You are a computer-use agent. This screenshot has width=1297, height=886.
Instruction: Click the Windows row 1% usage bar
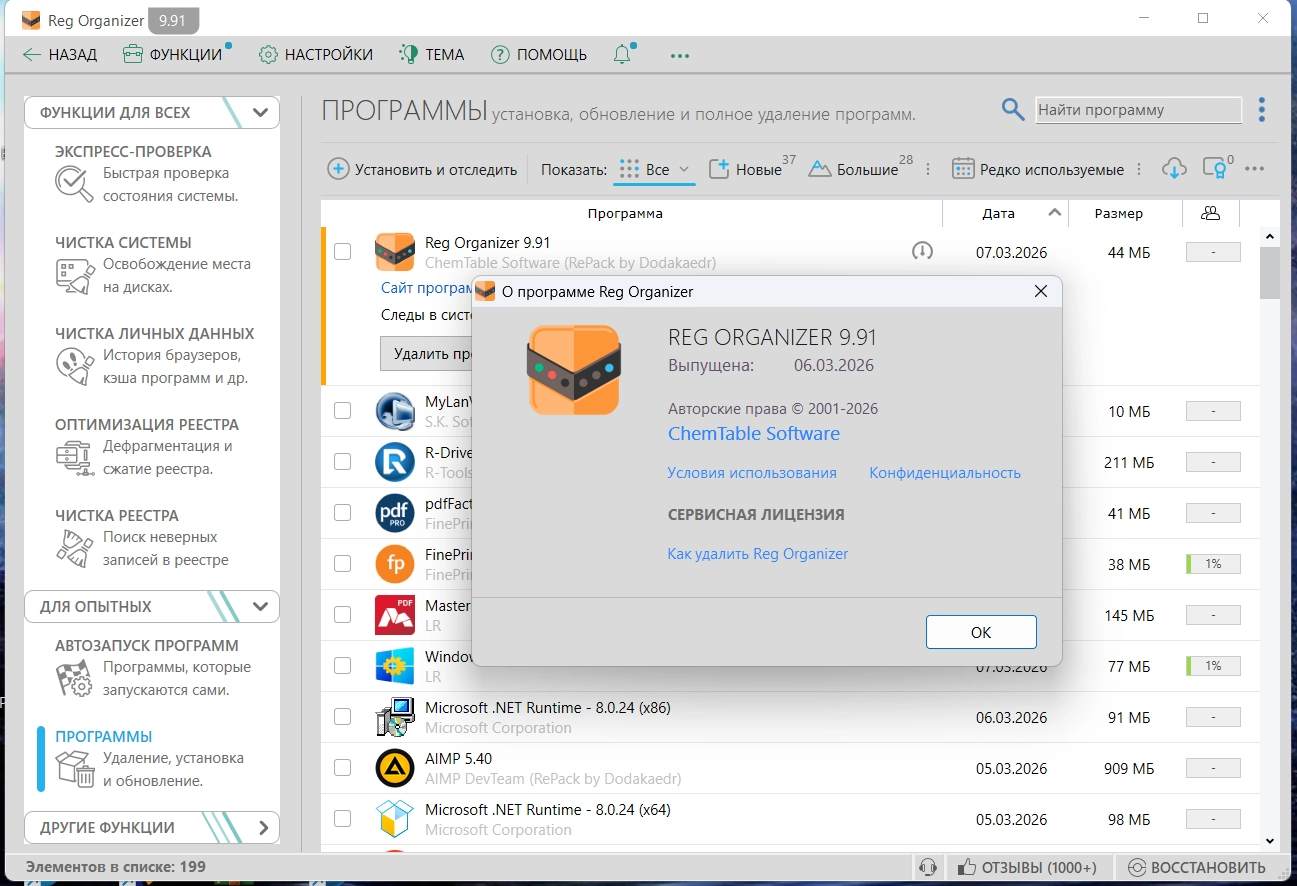(x=1213, y=666)
